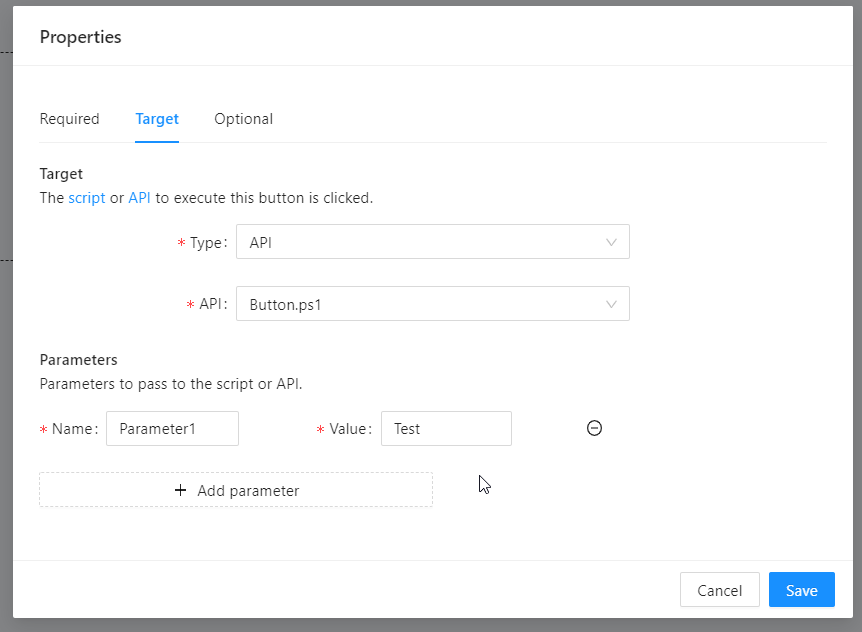Expand the API dropdown showing Button.ps1
Screen dimensions: 862x632
point(433,303)
